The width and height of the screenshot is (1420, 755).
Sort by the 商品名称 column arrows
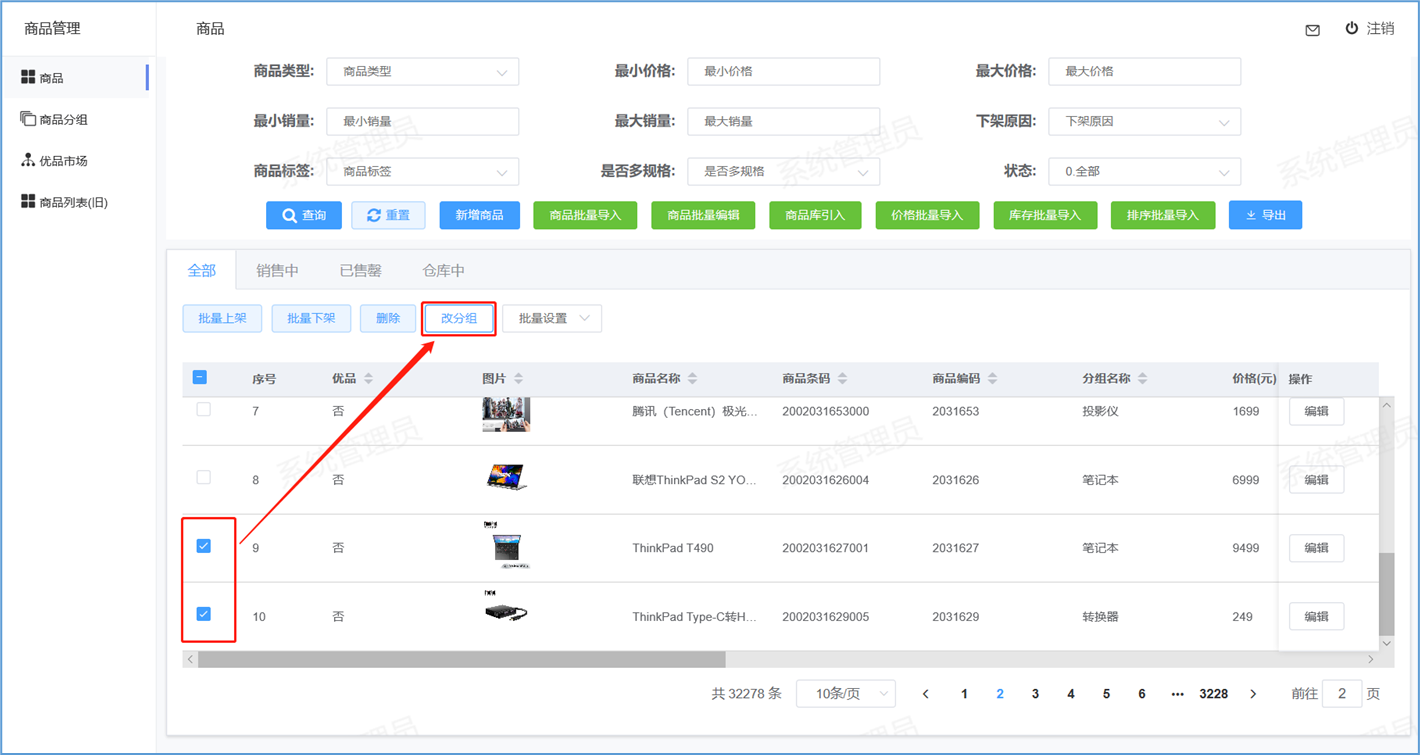tap(692, 379)
